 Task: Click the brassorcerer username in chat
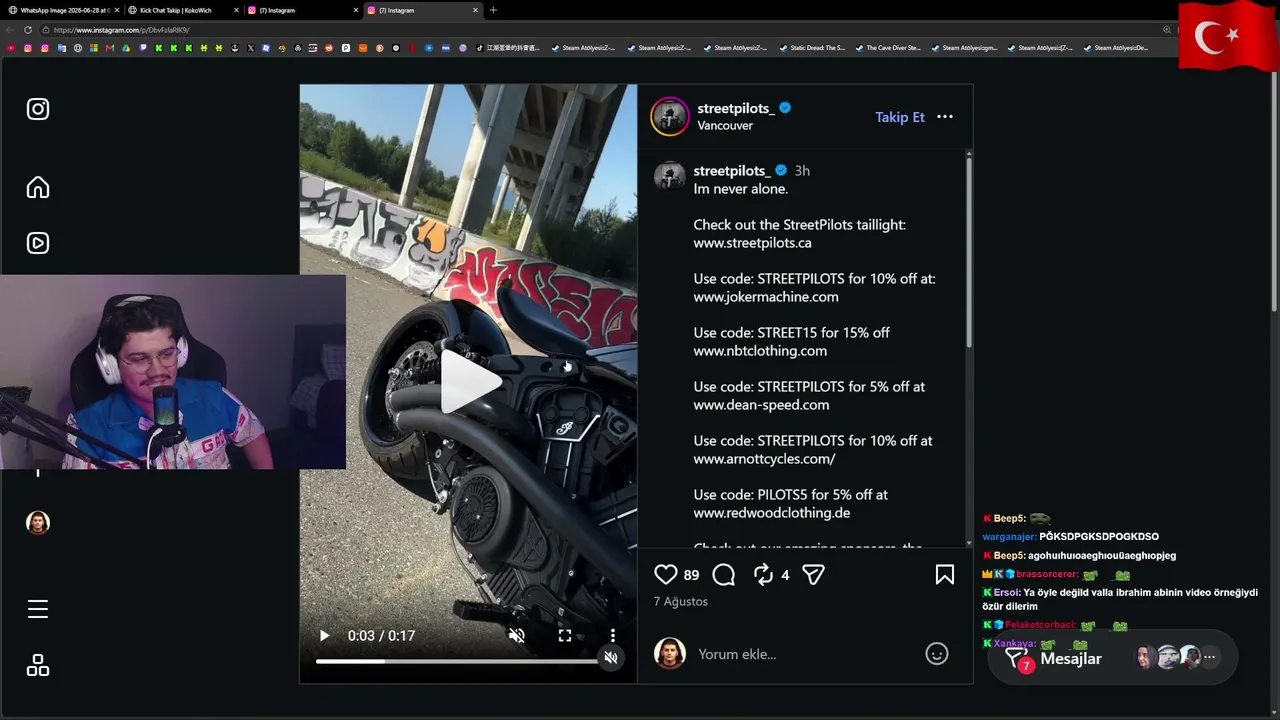[1047, 575]
